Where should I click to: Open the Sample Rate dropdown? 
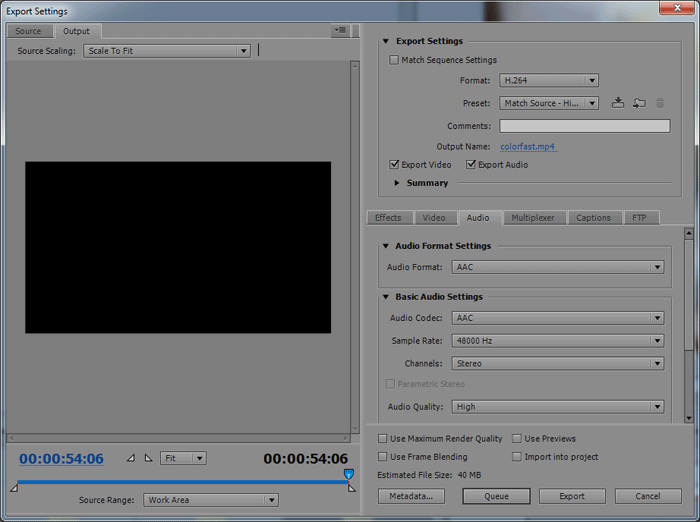click(558, 341)
